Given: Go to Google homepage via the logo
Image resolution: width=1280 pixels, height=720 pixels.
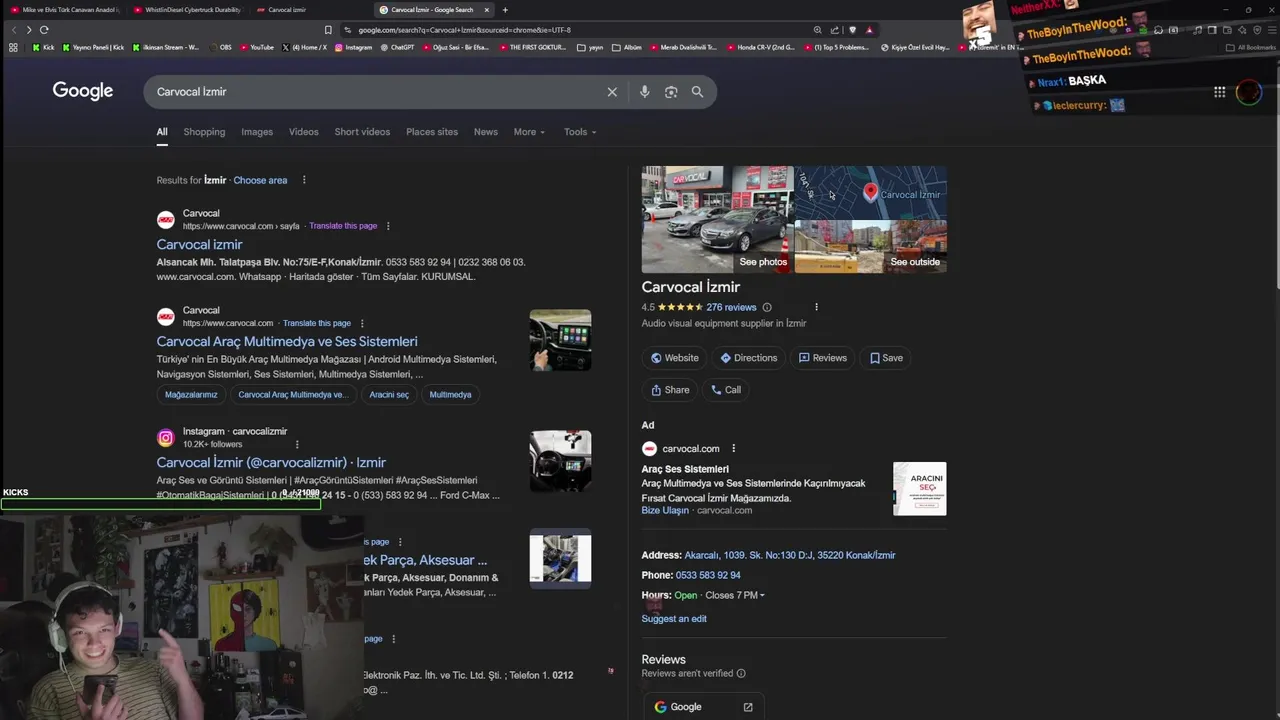Looking at the screenshot, I should pyautogui.click(x=83, y=91).
